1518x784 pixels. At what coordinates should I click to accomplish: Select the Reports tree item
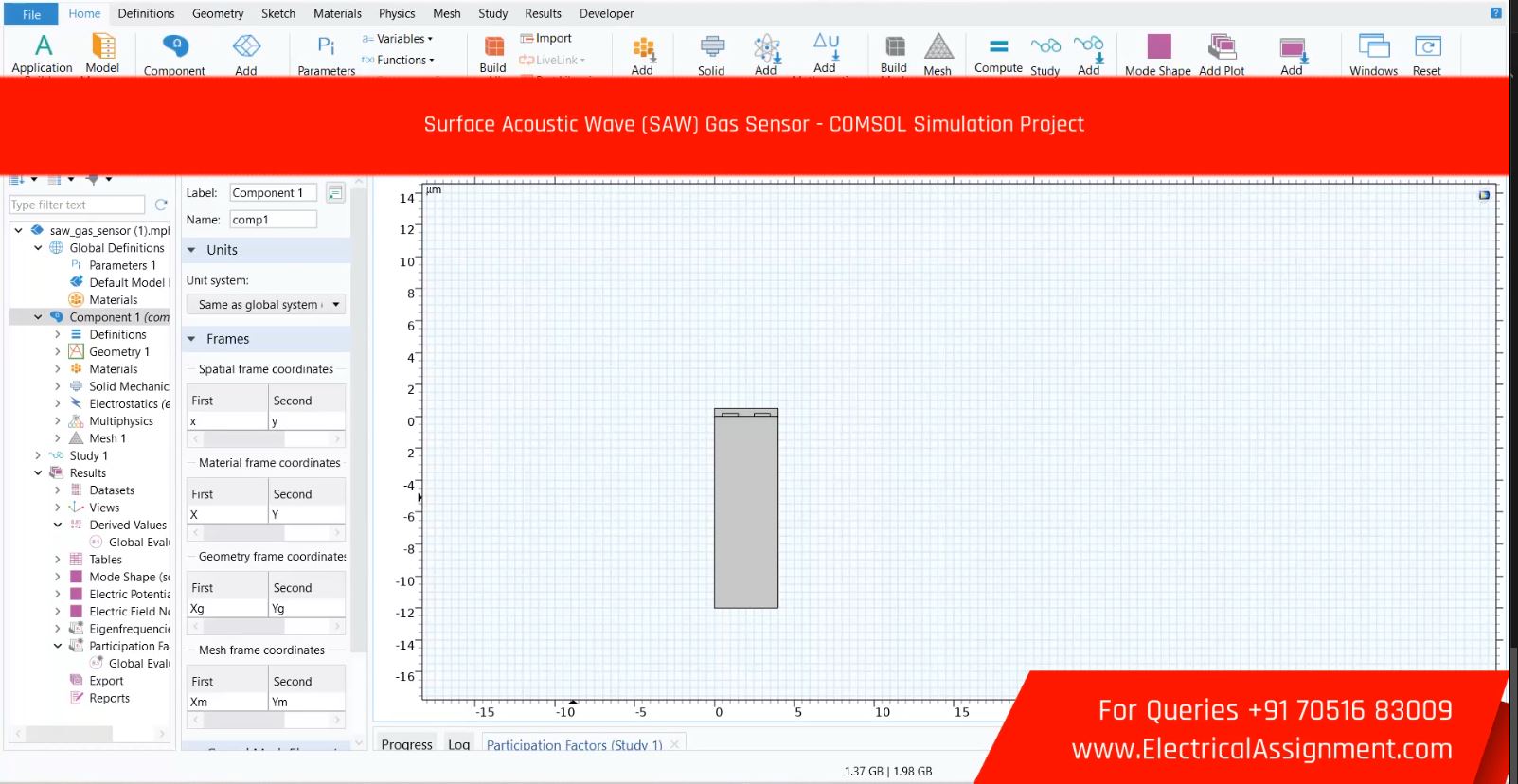point(109,698)
